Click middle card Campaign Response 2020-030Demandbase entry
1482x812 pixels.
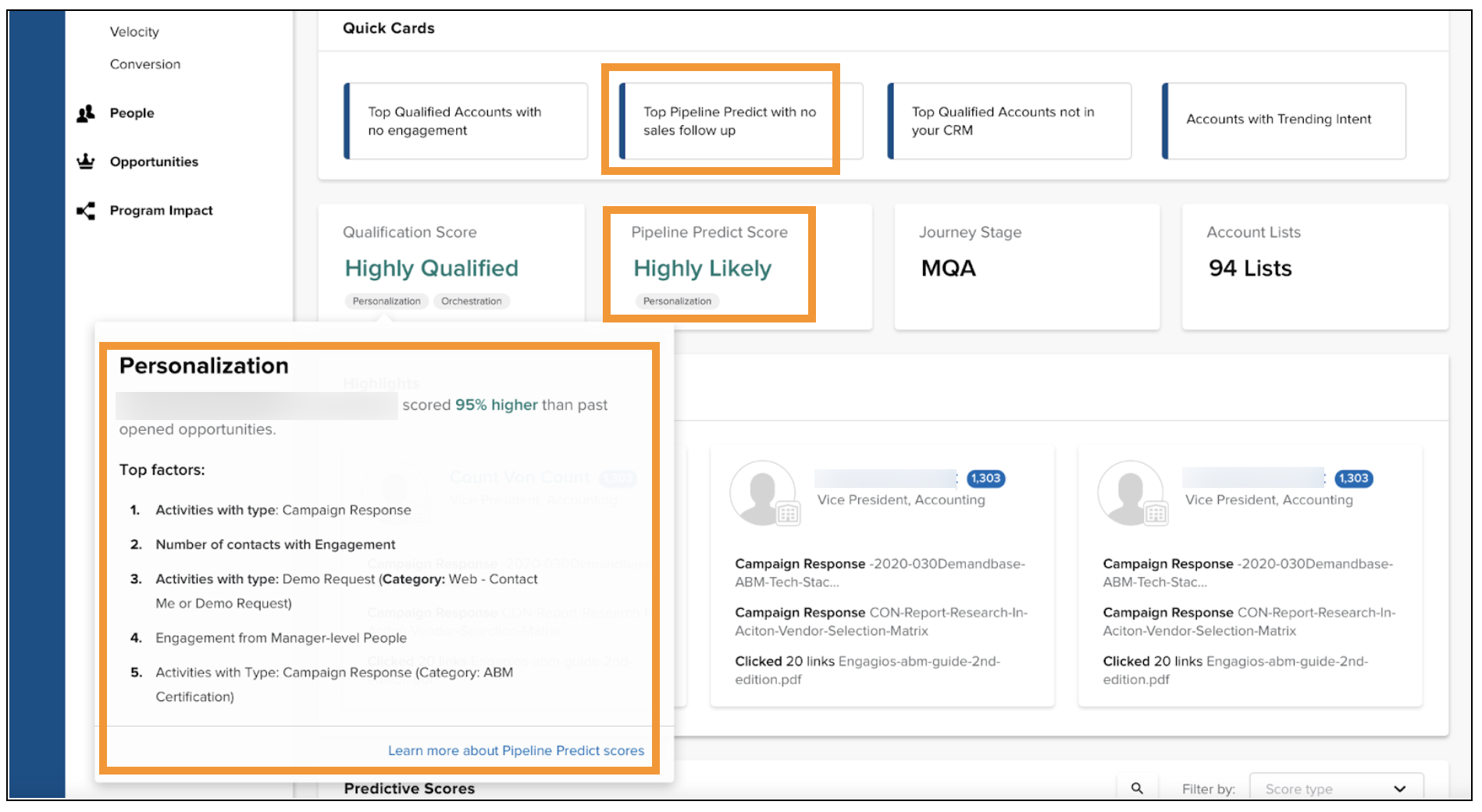[880, 573]
